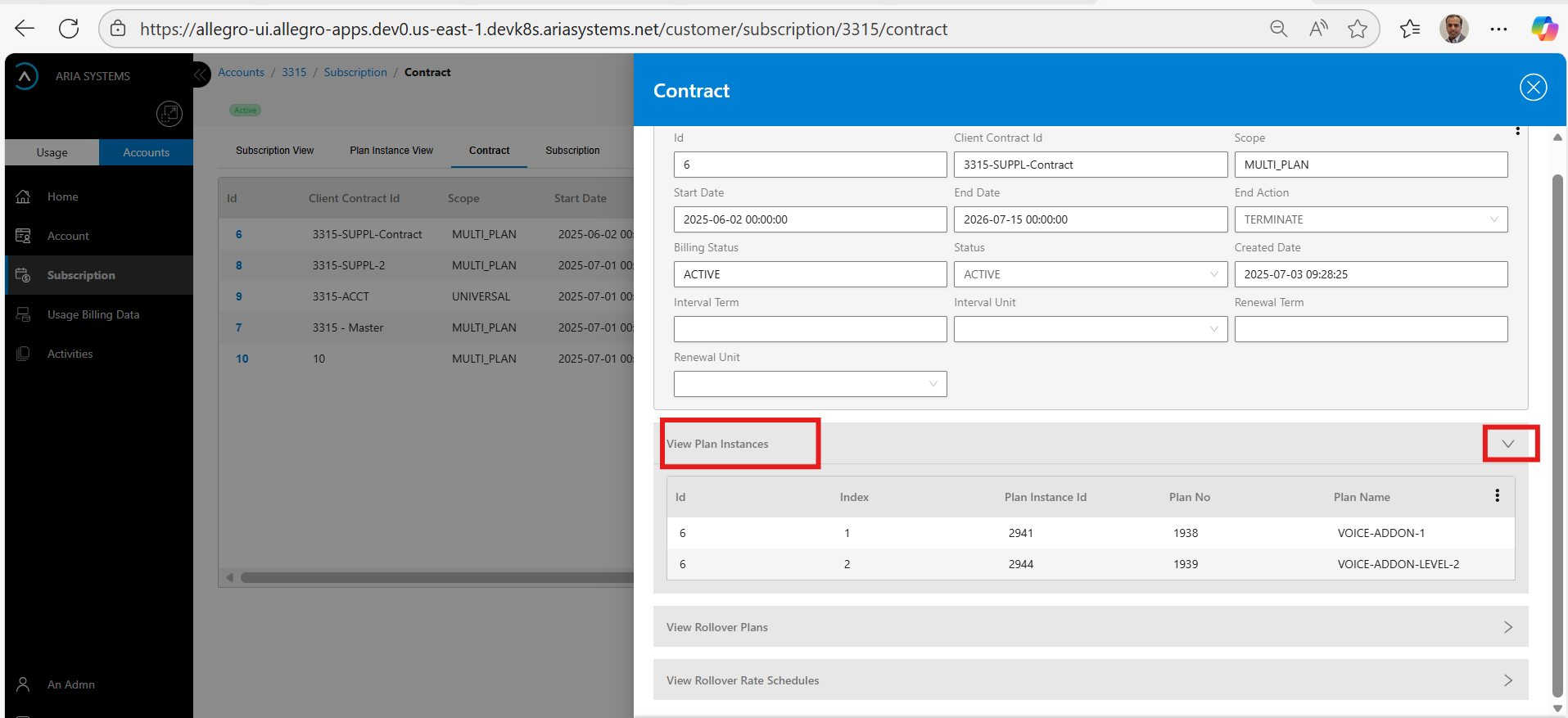The image size is (1568, 718).
Task: Open the Renewal Unit dropdown
Action: click(810, 384)
